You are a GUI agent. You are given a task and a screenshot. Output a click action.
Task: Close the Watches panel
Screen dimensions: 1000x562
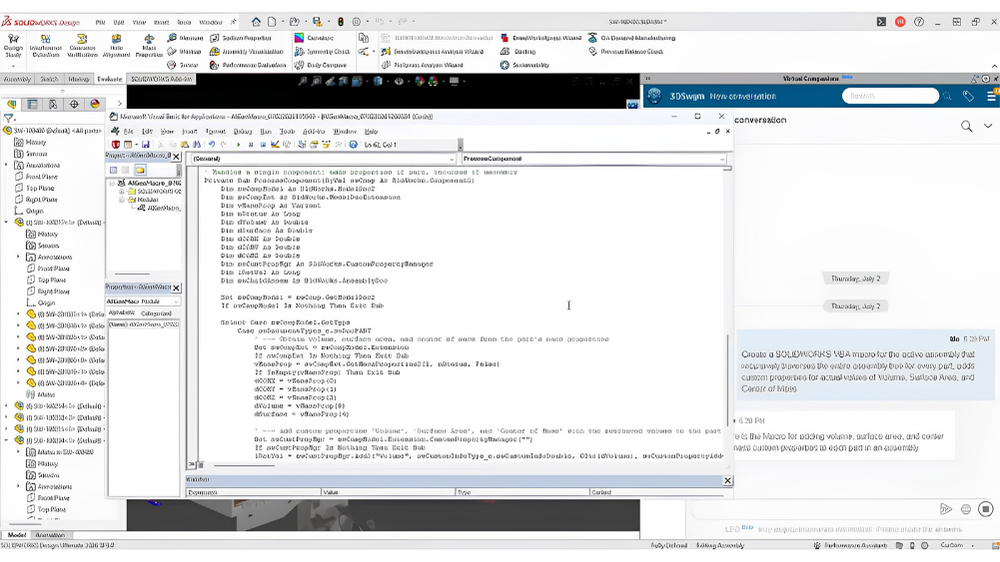pyautogui.click(x=727, y=480)
